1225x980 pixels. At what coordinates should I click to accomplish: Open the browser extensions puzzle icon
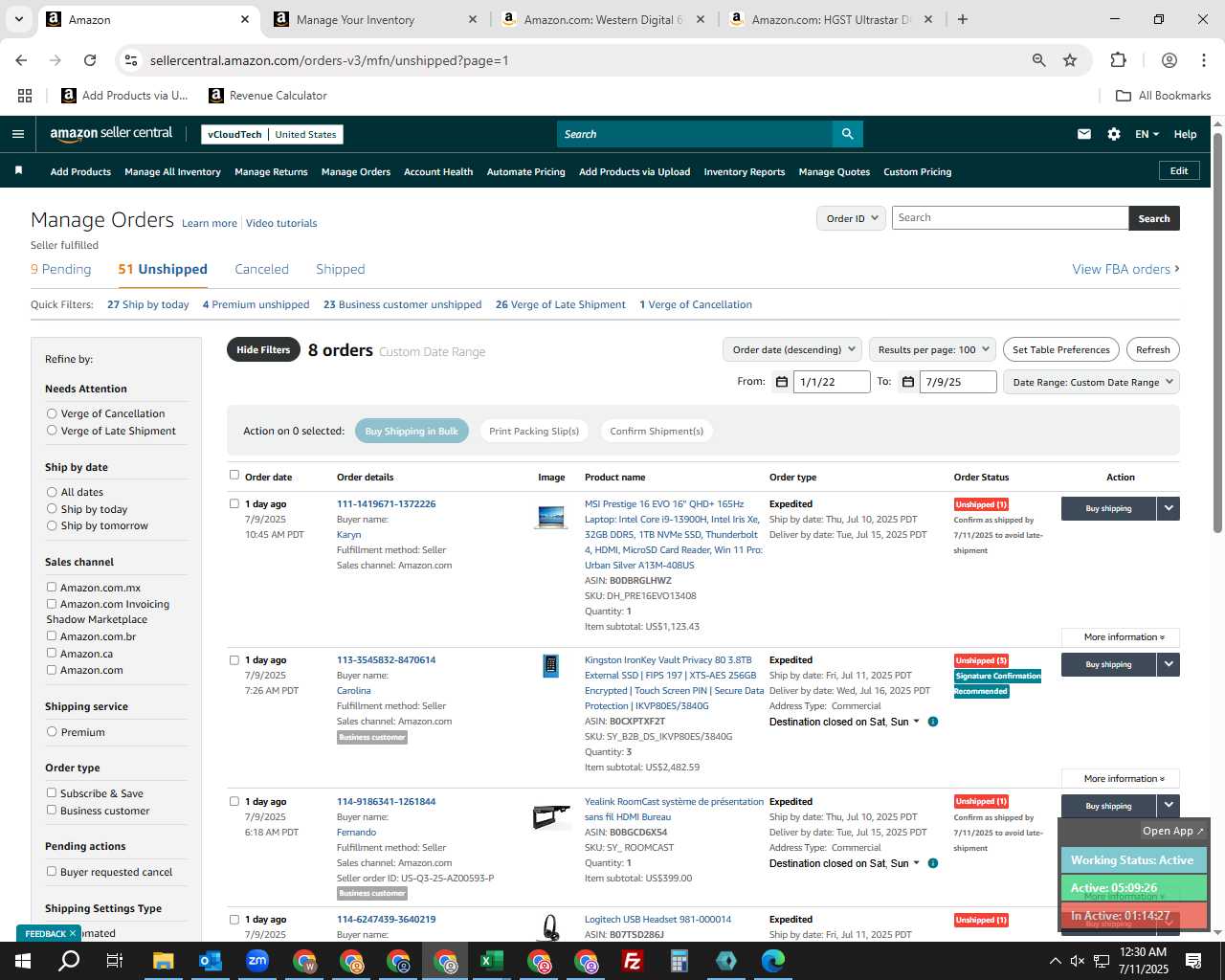click(1118, 60)
